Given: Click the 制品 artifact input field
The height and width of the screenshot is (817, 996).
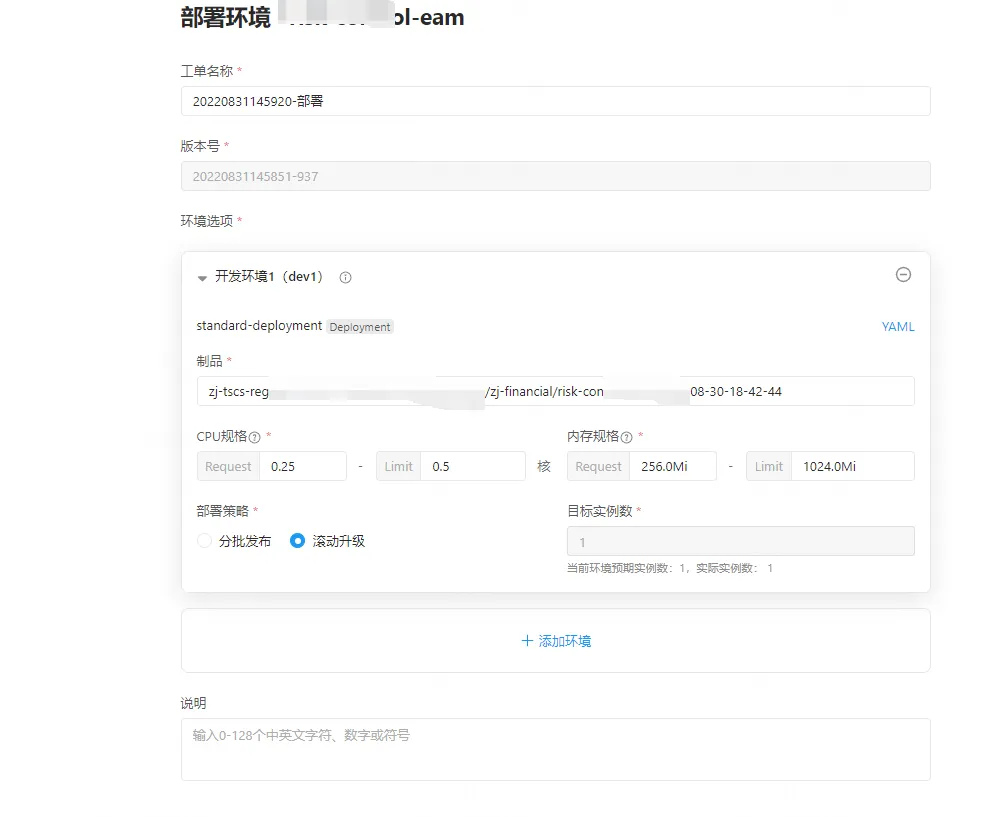Looking at the screenshot, I should [x=556, y=391].
